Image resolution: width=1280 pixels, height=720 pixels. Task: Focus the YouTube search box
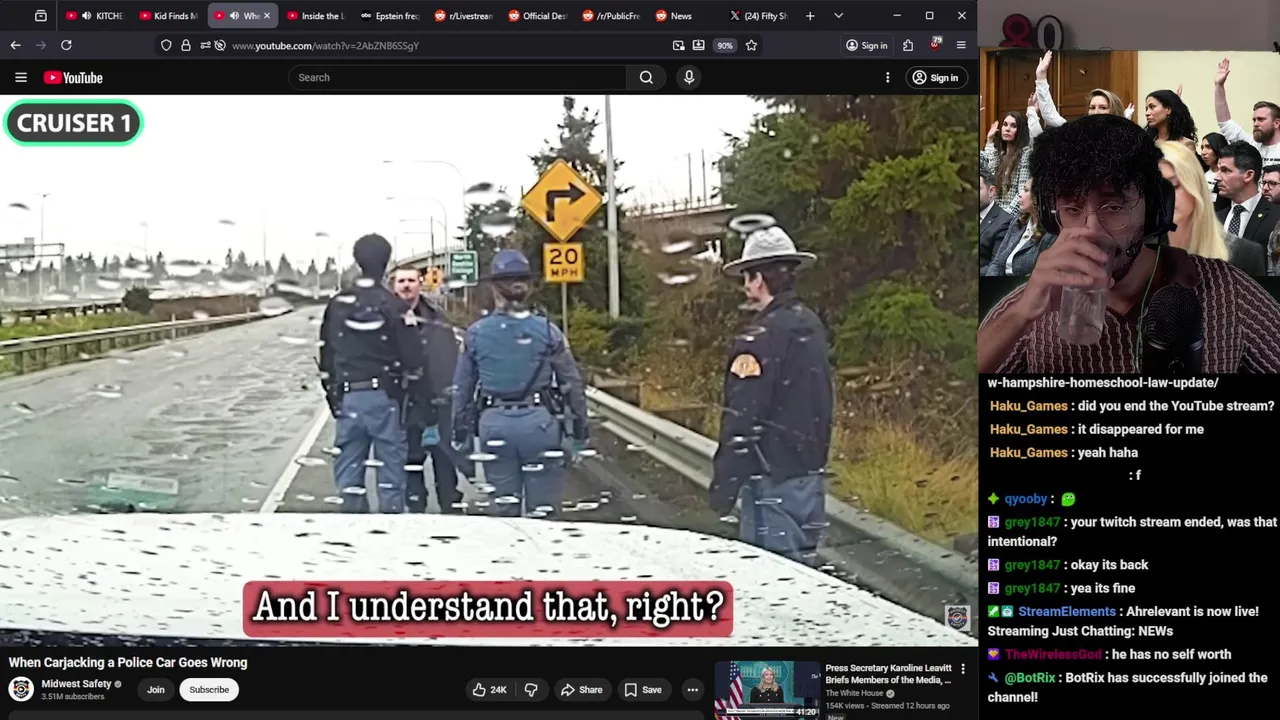pos(458,77)
